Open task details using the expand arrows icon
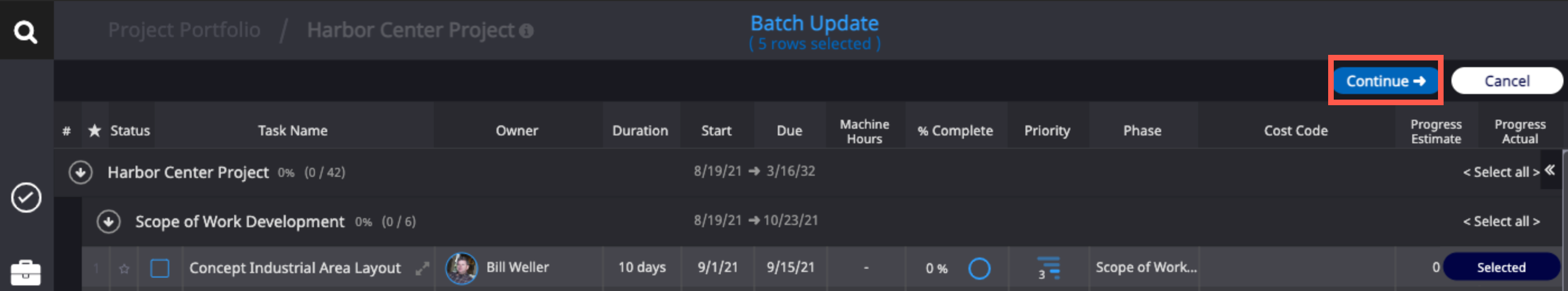 pos(422,268)
